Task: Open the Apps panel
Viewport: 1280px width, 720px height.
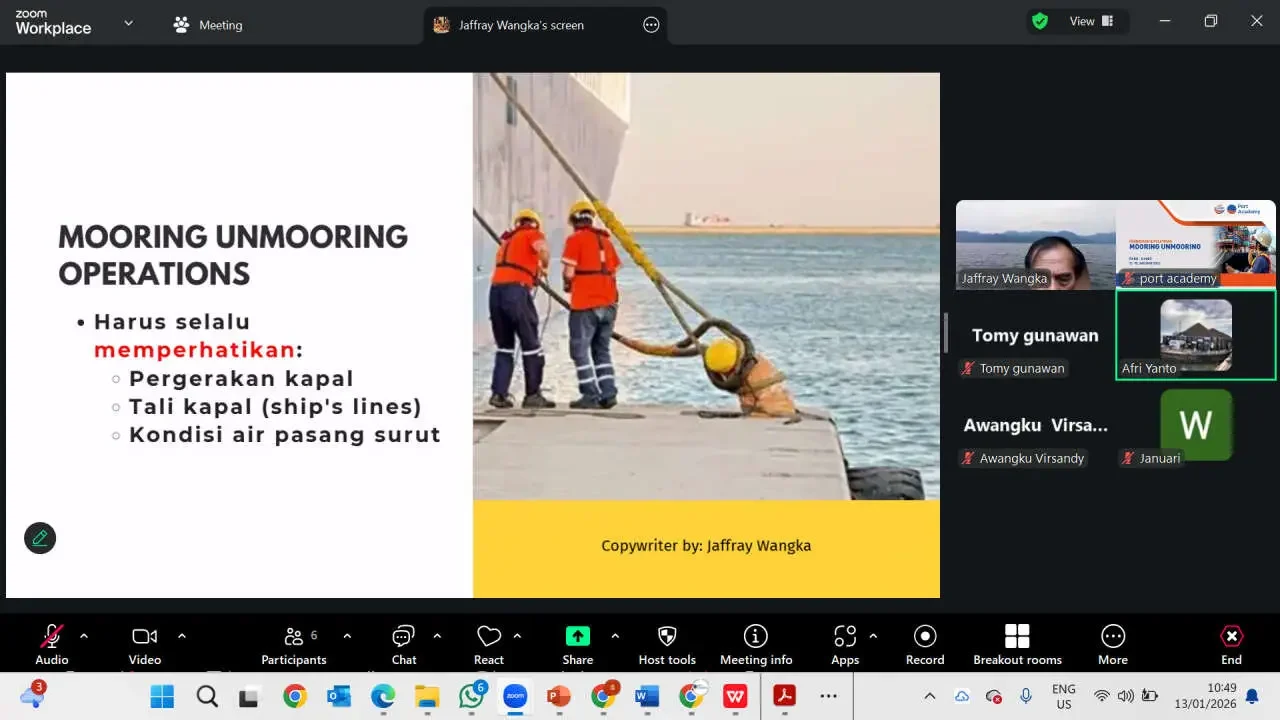Action: pos(845,644)
